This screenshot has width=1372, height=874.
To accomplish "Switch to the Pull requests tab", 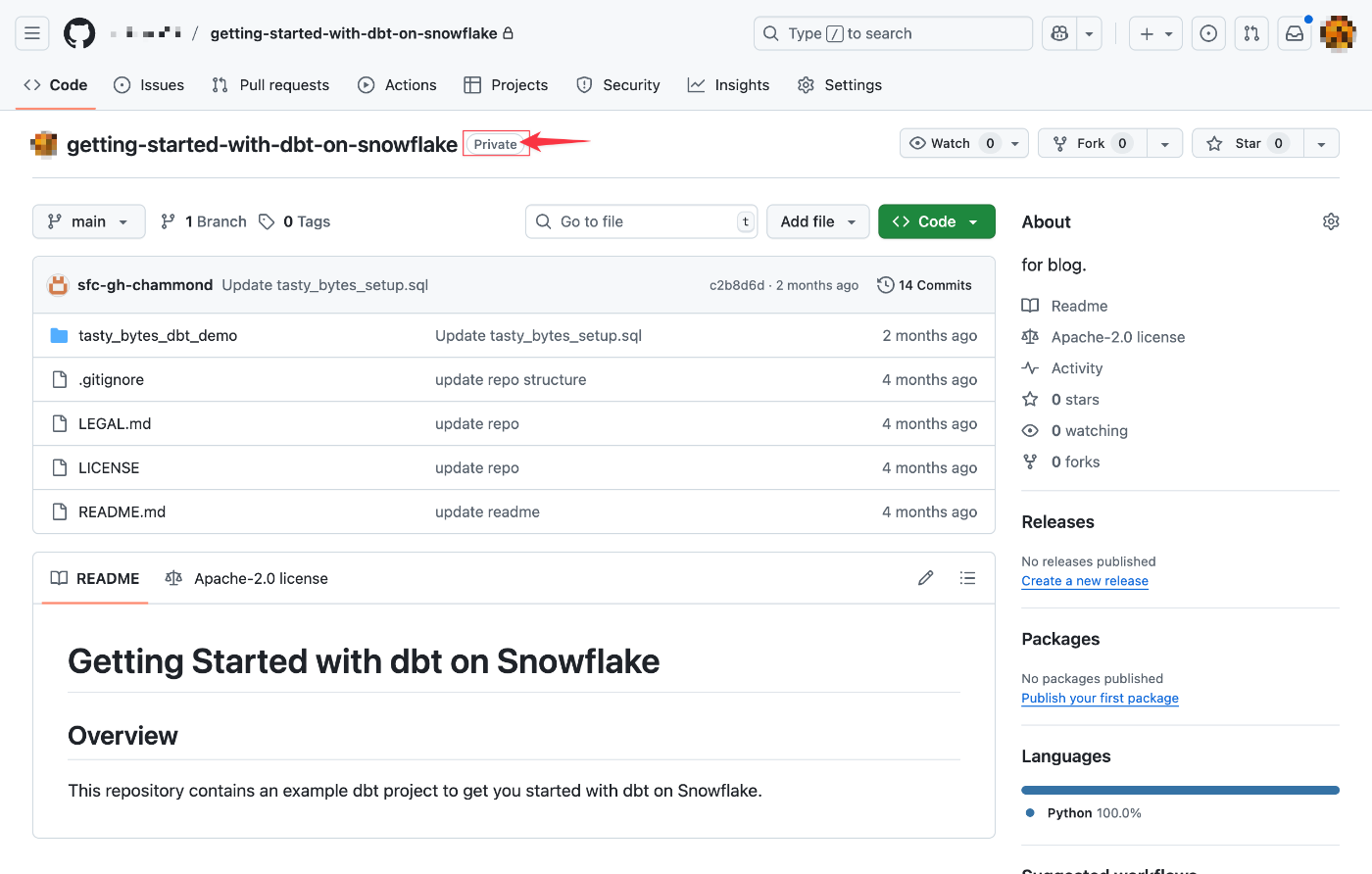I will [x=270, y=85].
